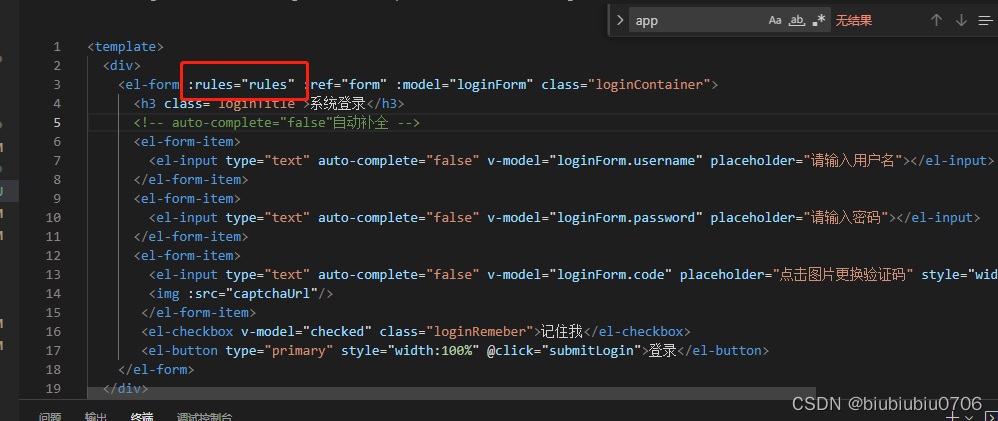Click the :rules="rules" attribute in code

[241, 84]
